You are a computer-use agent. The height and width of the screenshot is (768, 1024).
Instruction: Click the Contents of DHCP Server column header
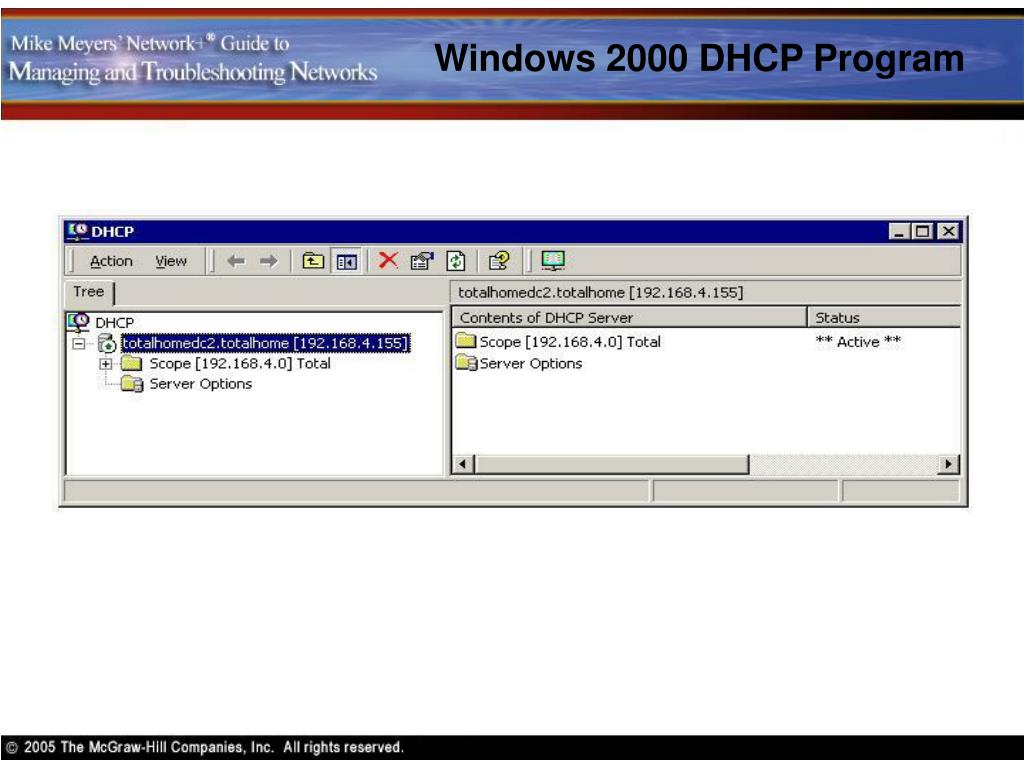pos(630,317)
